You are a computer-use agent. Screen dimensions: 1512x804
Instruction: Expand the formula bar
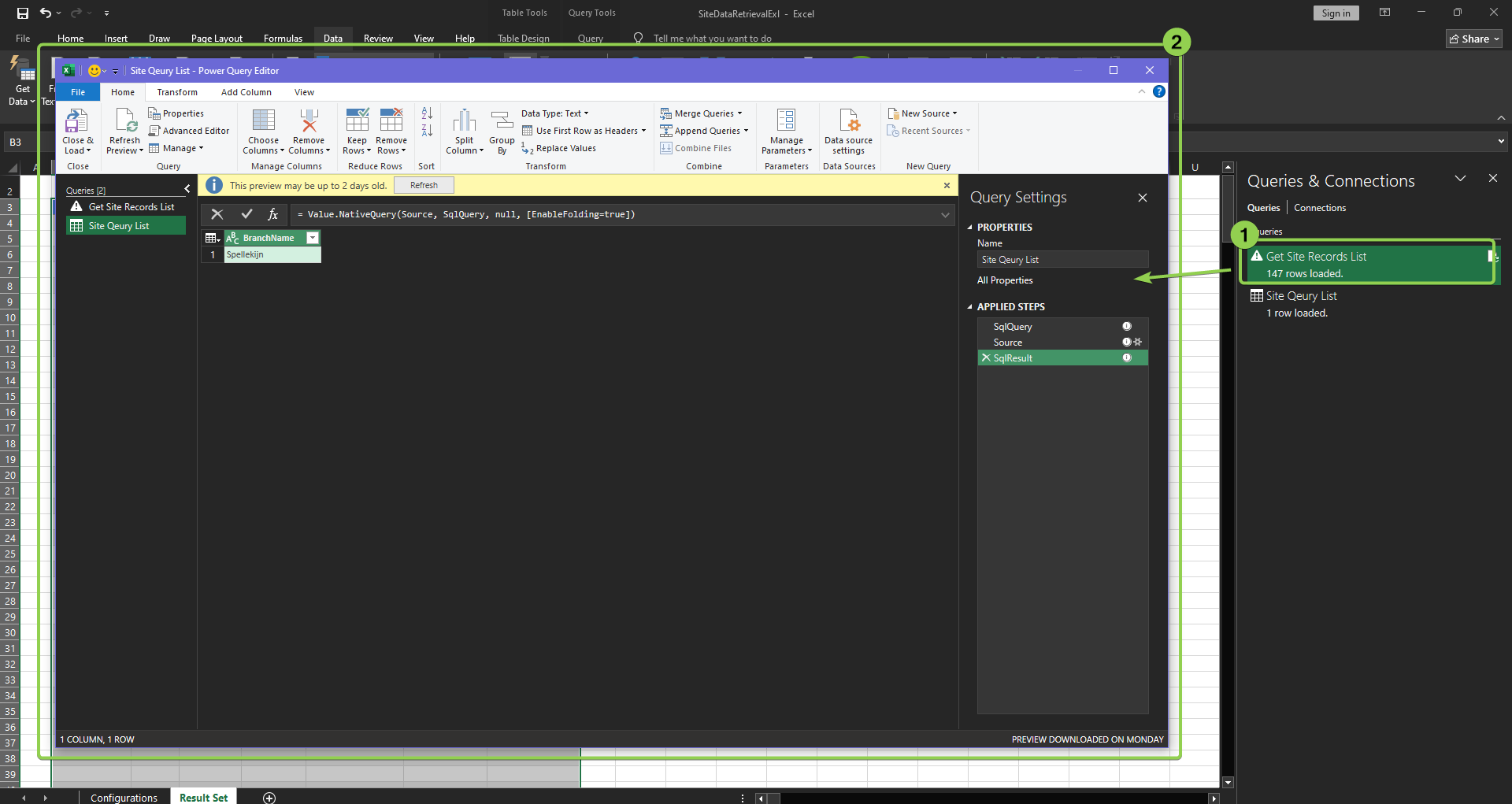pyautogui.click(x=945, y=214)
